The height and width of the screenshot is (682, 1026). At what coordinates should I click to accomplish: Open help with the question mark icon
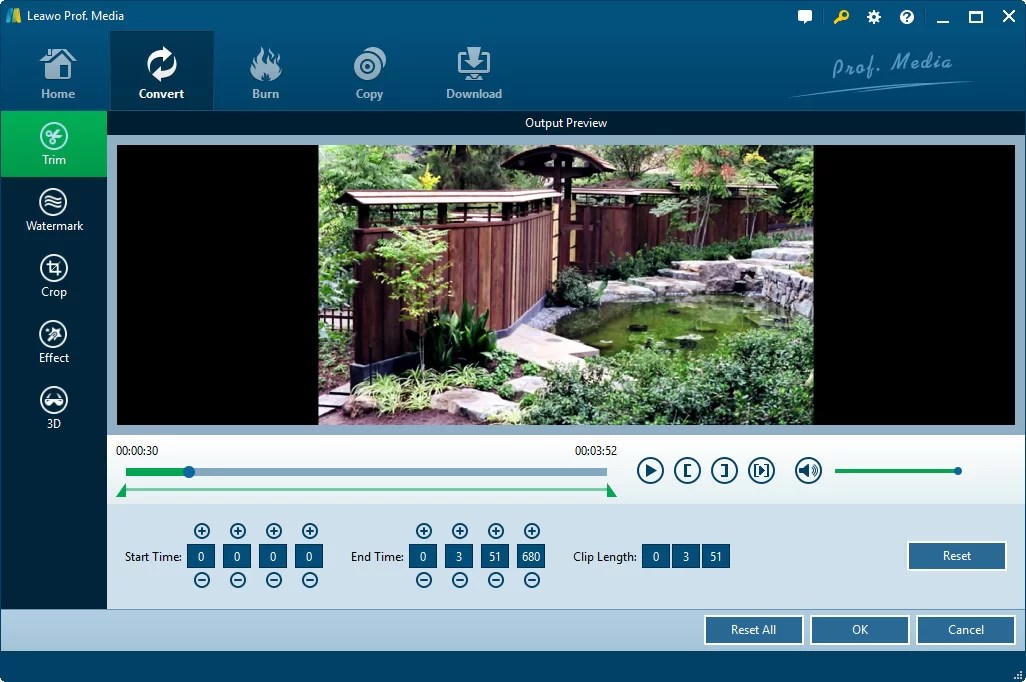[x=906, y=16]
